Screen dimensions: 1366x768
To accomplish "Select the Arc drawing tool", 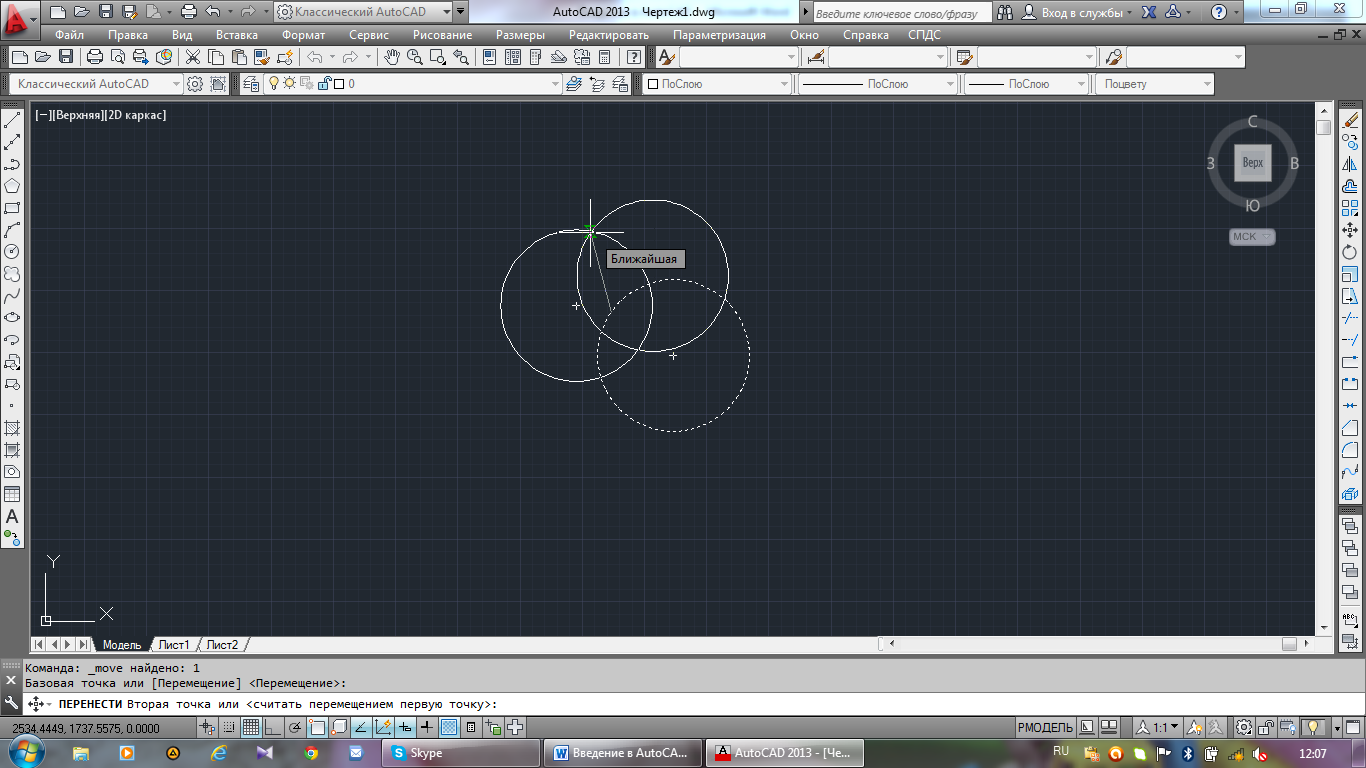I will [x=12, y=230].
